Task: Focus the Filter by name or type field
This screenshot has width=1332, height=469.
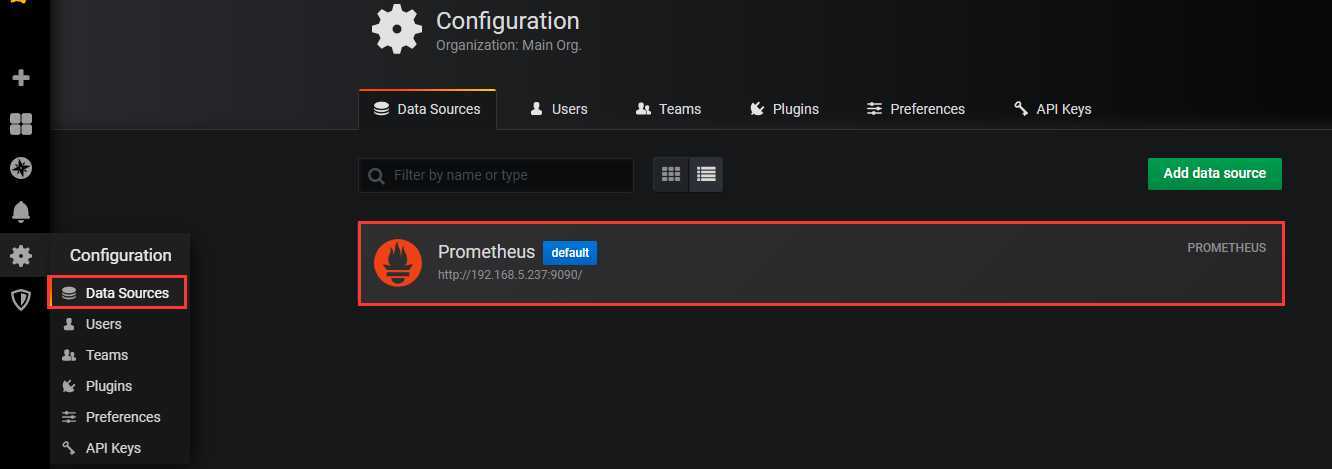Action: [x=496, y=175]
